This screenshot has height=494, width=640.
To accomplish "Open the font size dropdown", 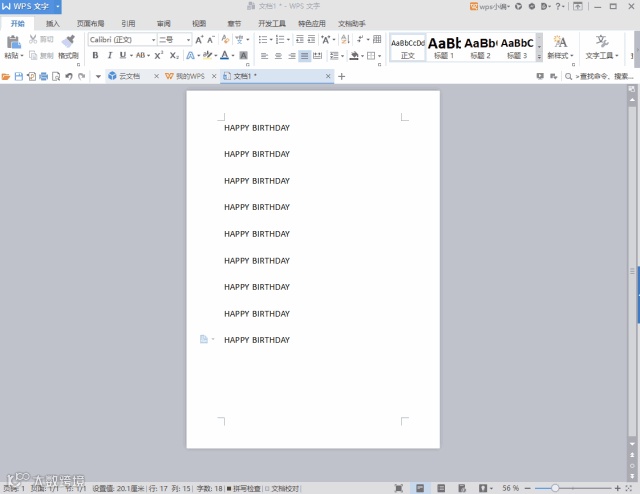I will point(188,40).
